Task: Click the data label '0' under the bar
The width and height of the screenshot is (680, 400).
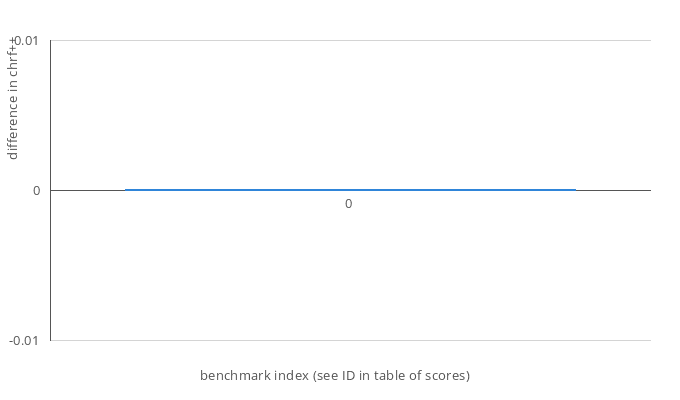Action: tap(348, 204)
